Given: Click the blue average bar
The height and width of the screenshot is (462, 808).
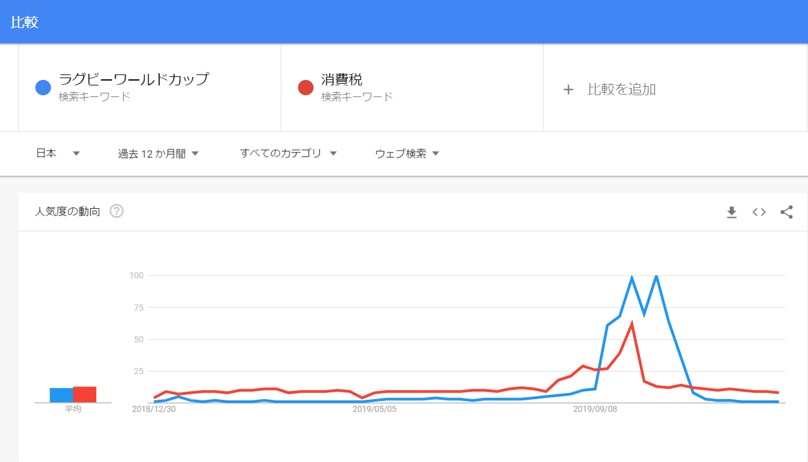Looking at the screenshot, I should [61, 395].
